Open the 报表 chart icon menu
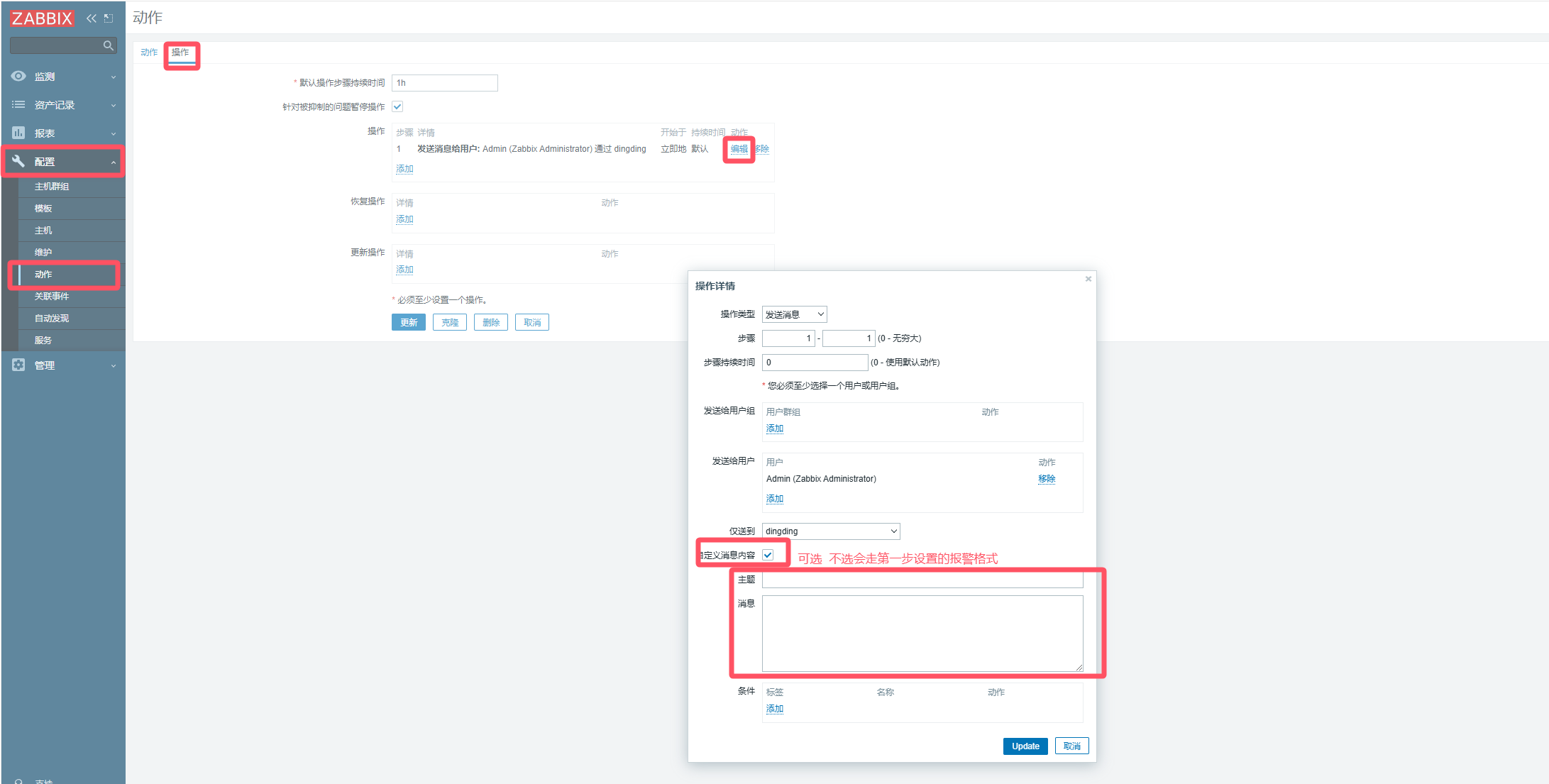 18,133
